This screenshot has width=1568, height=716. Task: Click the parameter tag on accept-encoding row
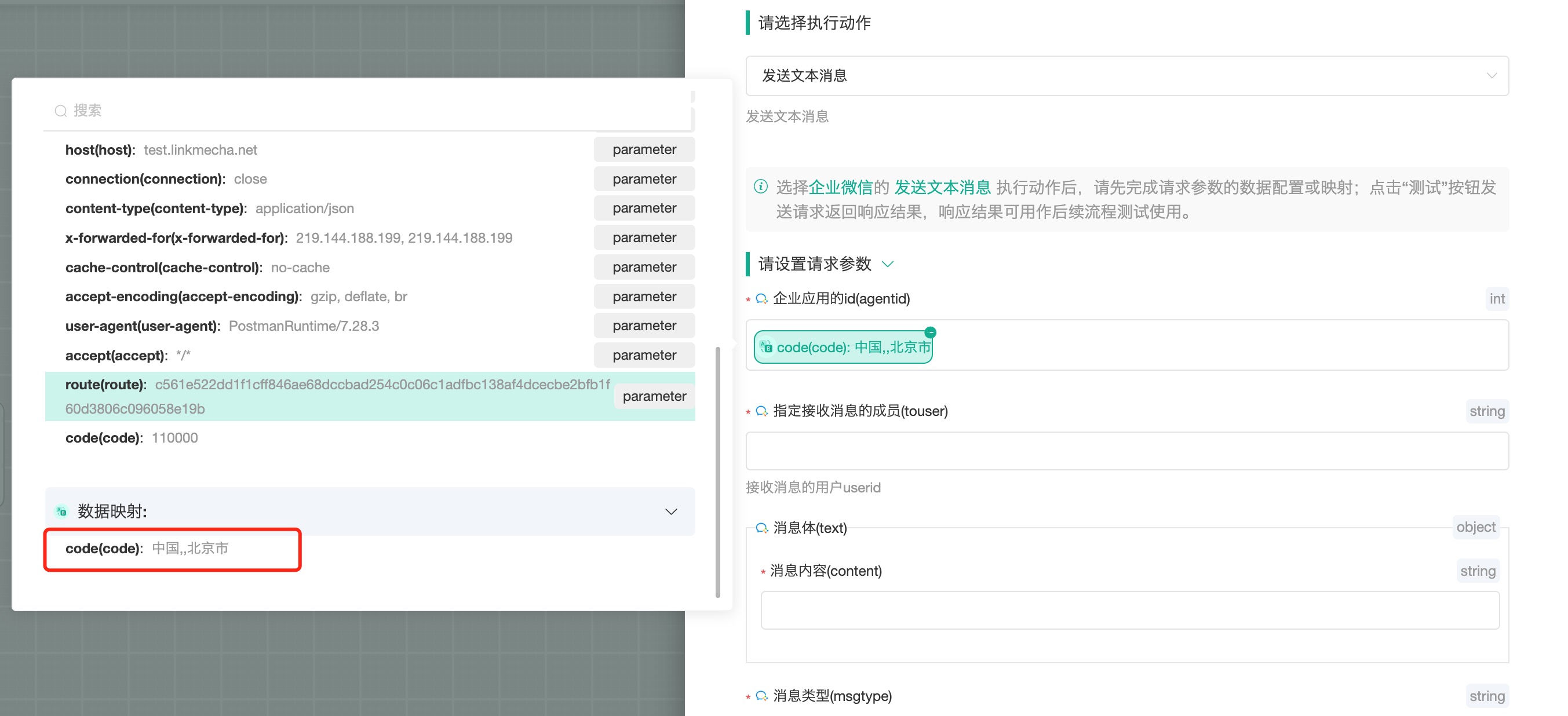pos(644,296)
